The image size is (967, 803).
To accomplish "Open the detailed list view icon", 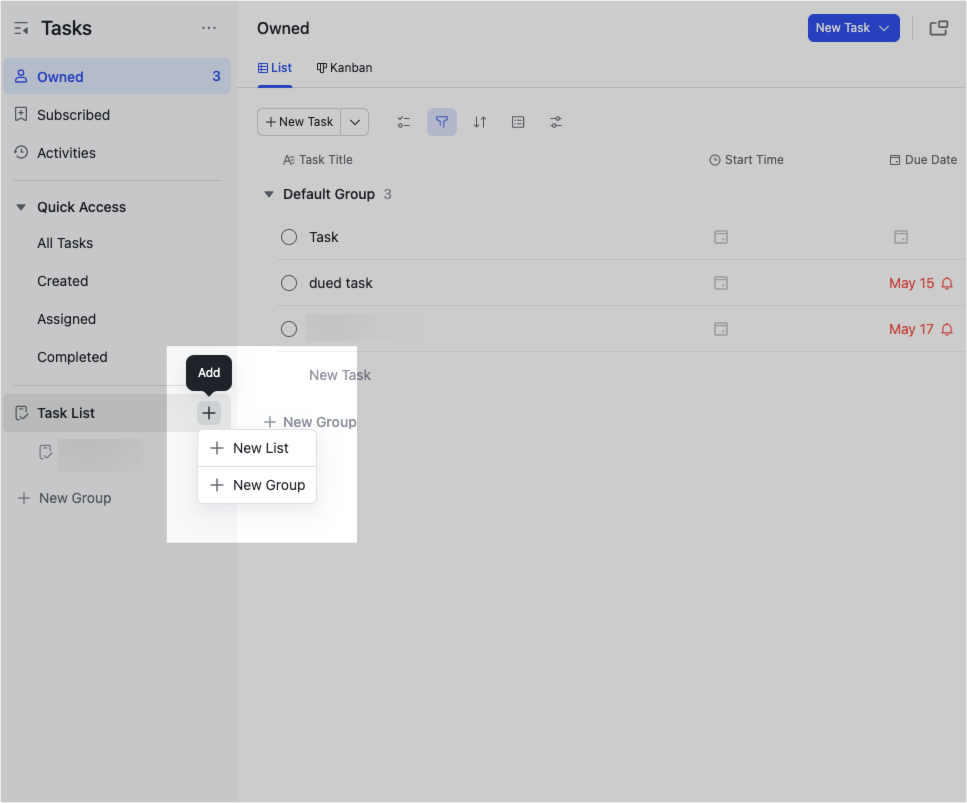I will pos(518,121).
